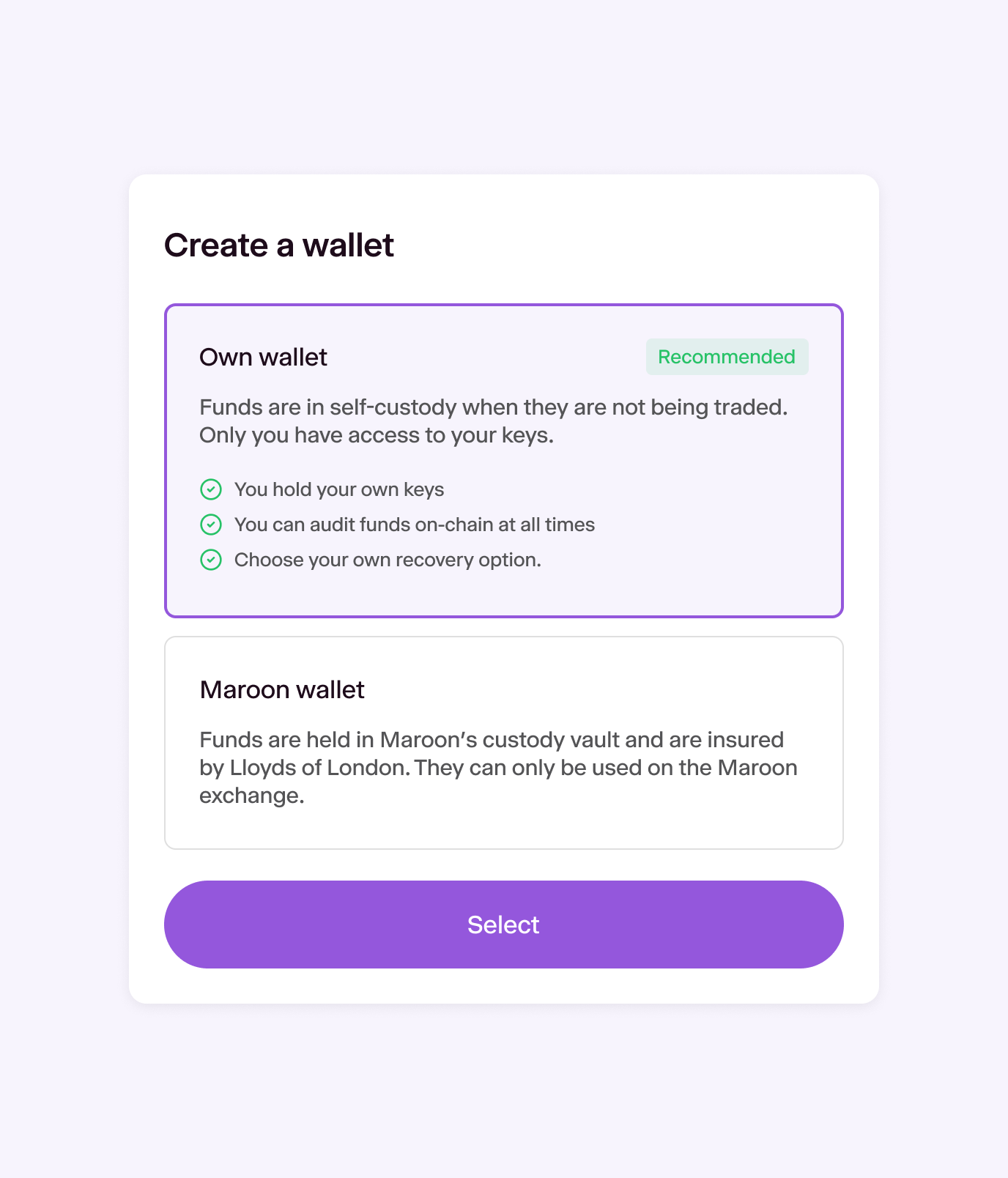
Task: Click the "Funds are held in Maroon's custody vault" line
Action: 492,740
